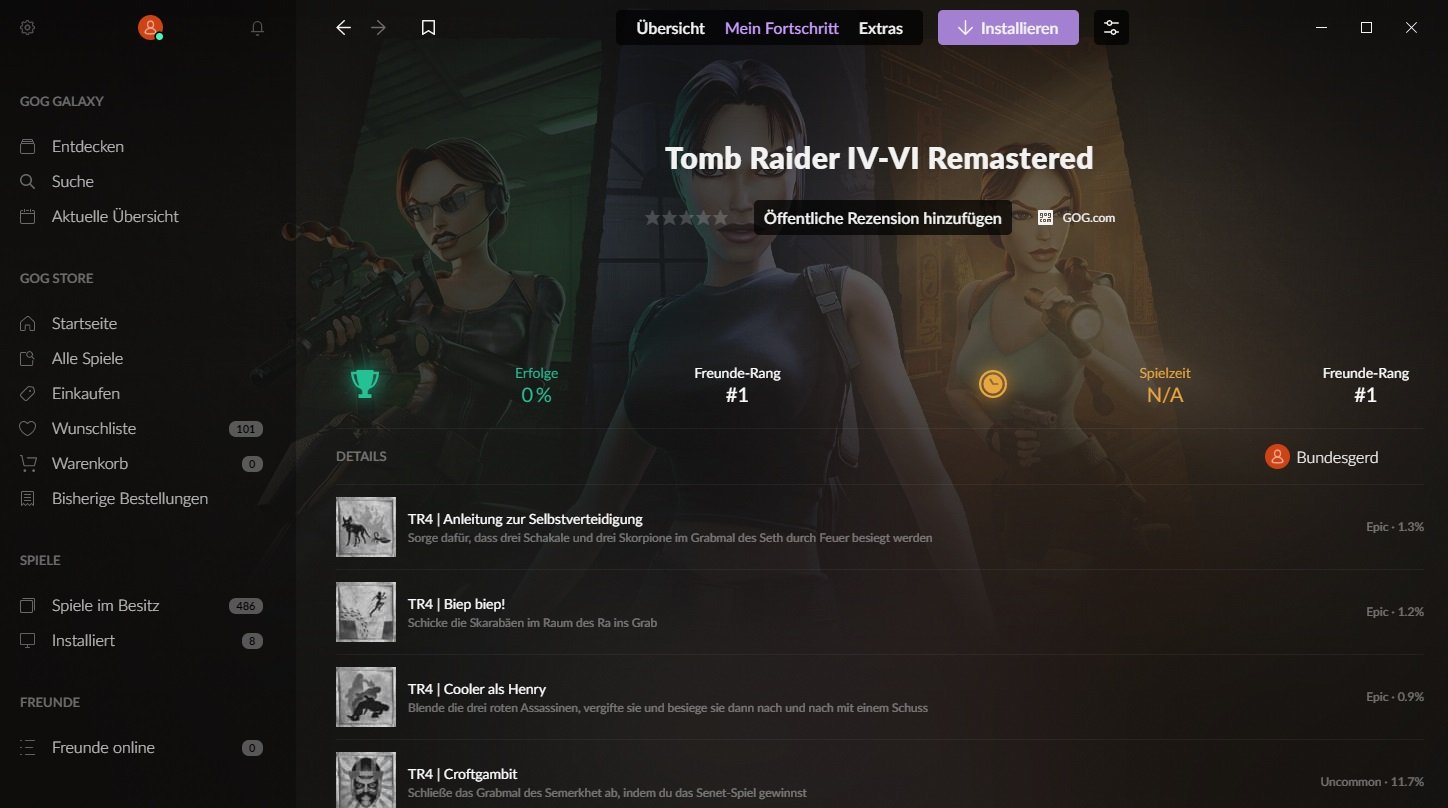Viewport: 1448px width, 808px height.
Task: Select the Mein Fortschritt tab
Action: 781,28
